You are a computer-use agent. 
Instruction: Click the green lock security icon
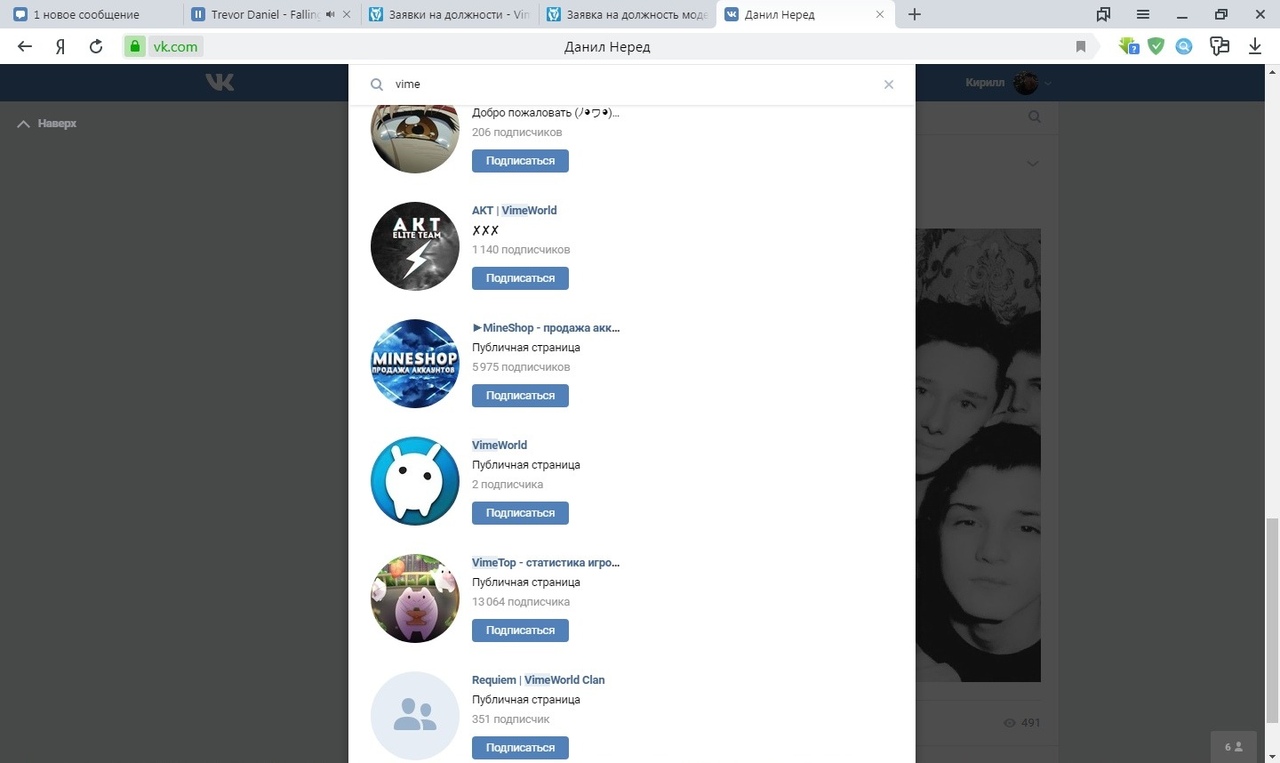click(135, 46)
